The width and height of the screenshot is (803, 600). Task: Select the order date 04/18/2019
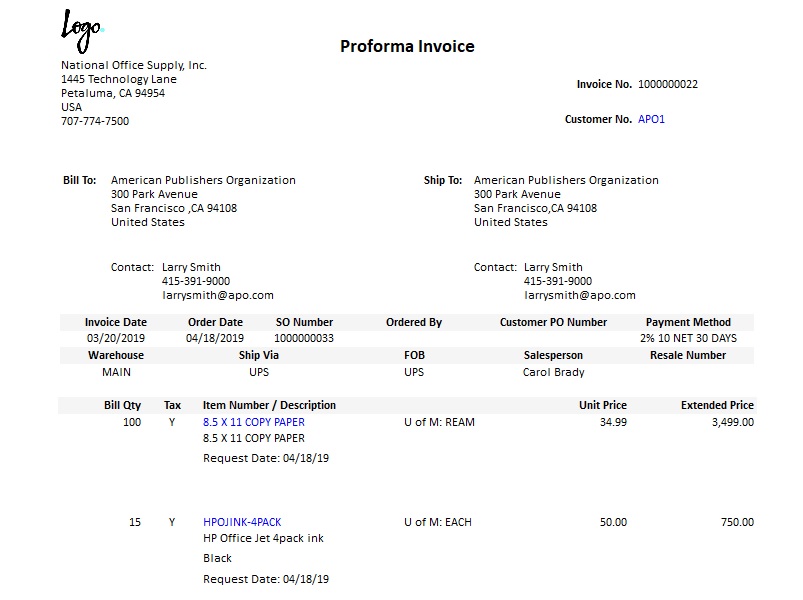[x=215, y=338]
